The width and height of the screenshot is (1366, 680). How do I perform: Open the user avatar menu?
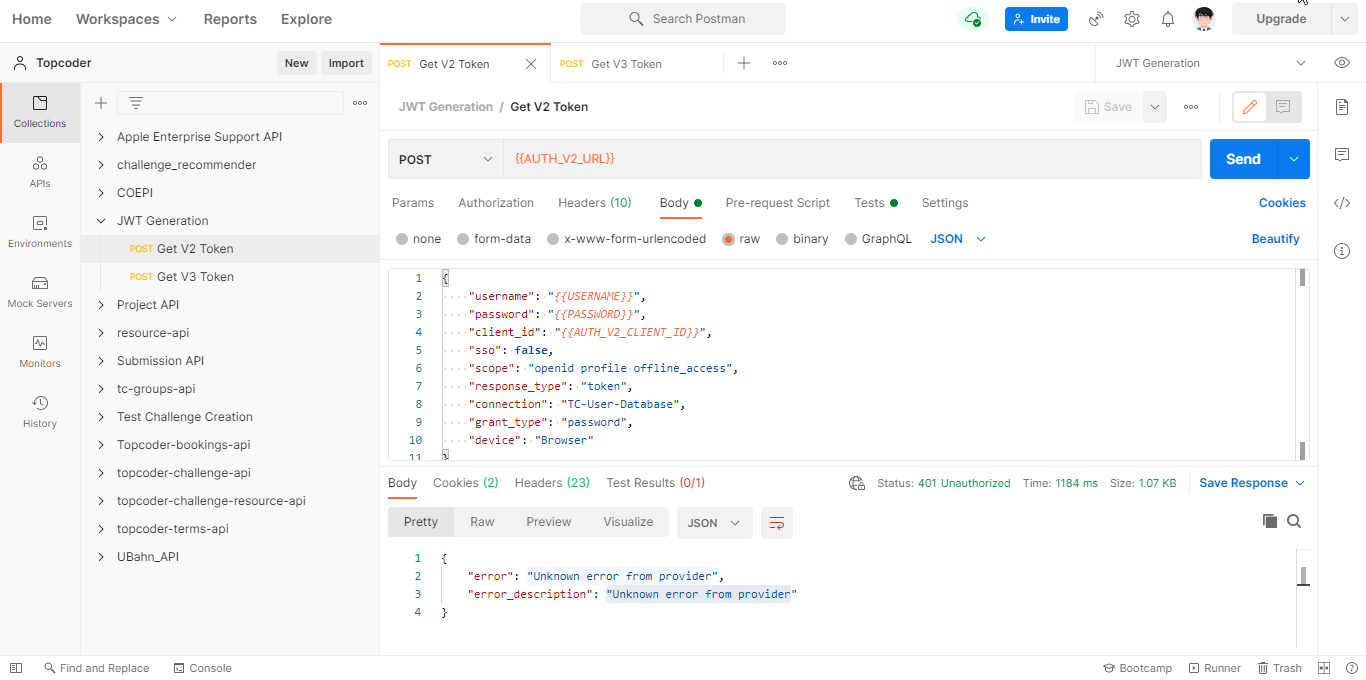click(1204, 19)
